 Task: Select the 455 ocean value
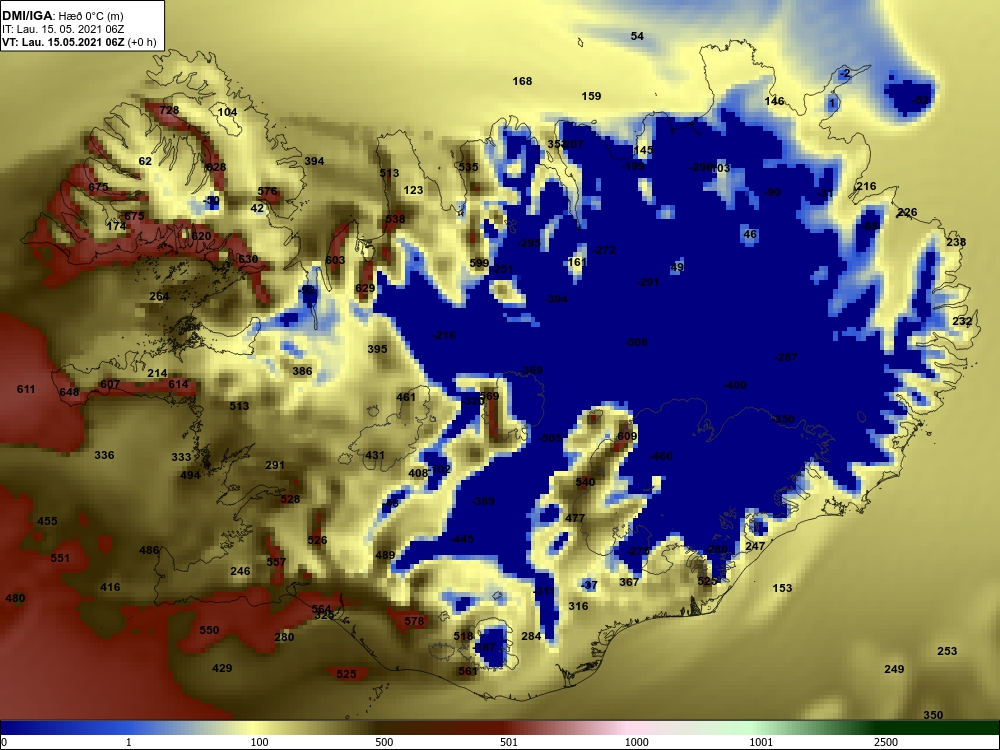click(47, 521)
